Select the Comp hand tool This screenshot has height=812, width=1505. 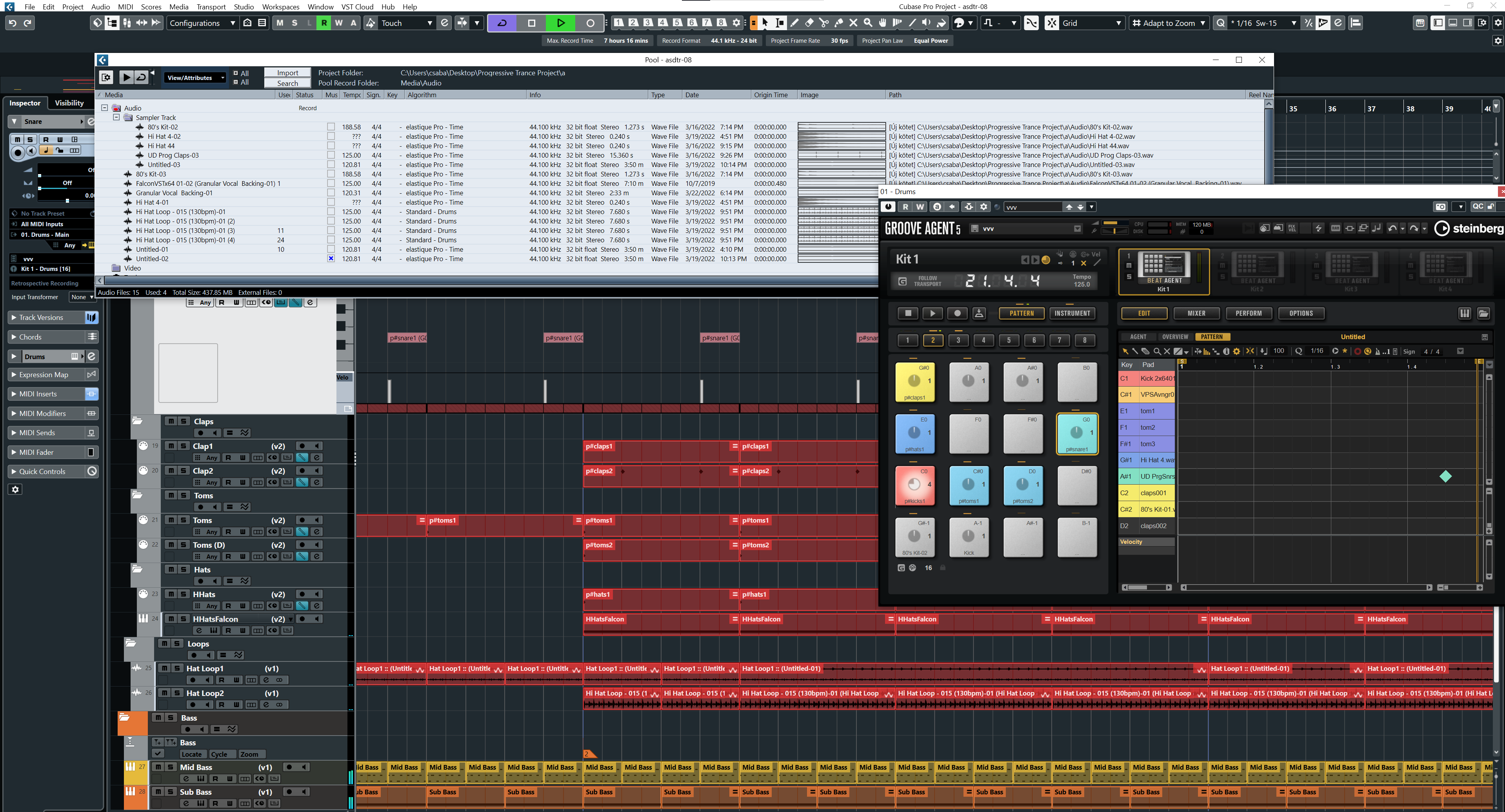click(883, 23)
